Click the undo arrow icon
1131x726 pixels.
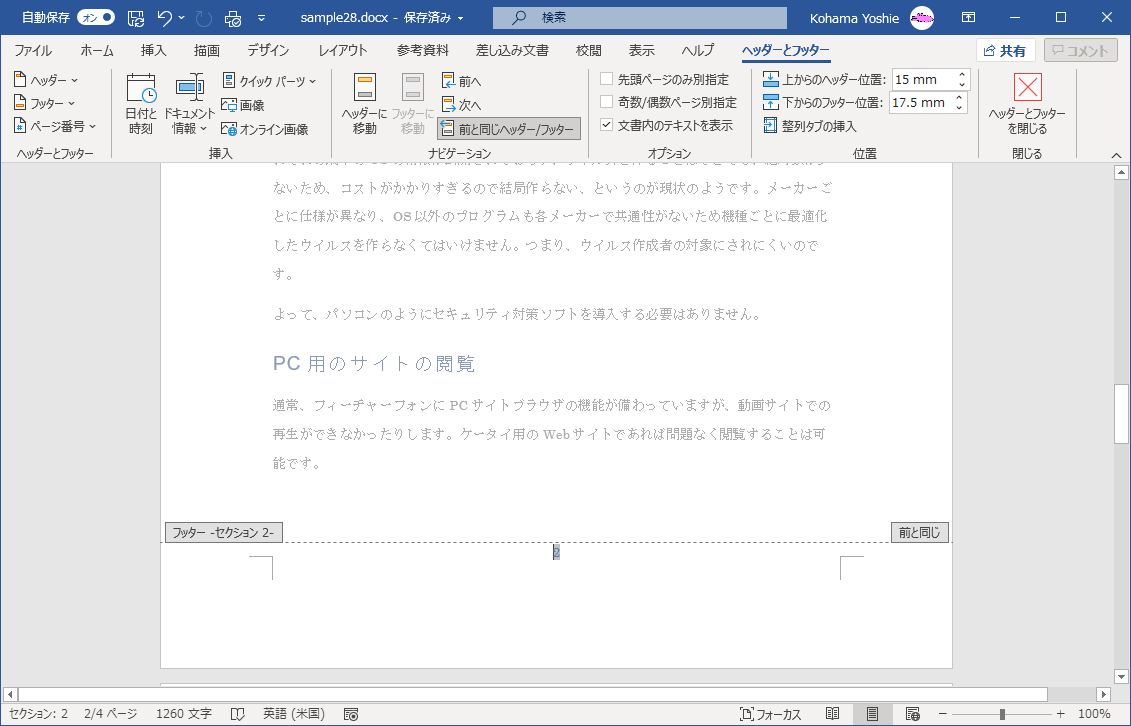[x=164, y=18]
